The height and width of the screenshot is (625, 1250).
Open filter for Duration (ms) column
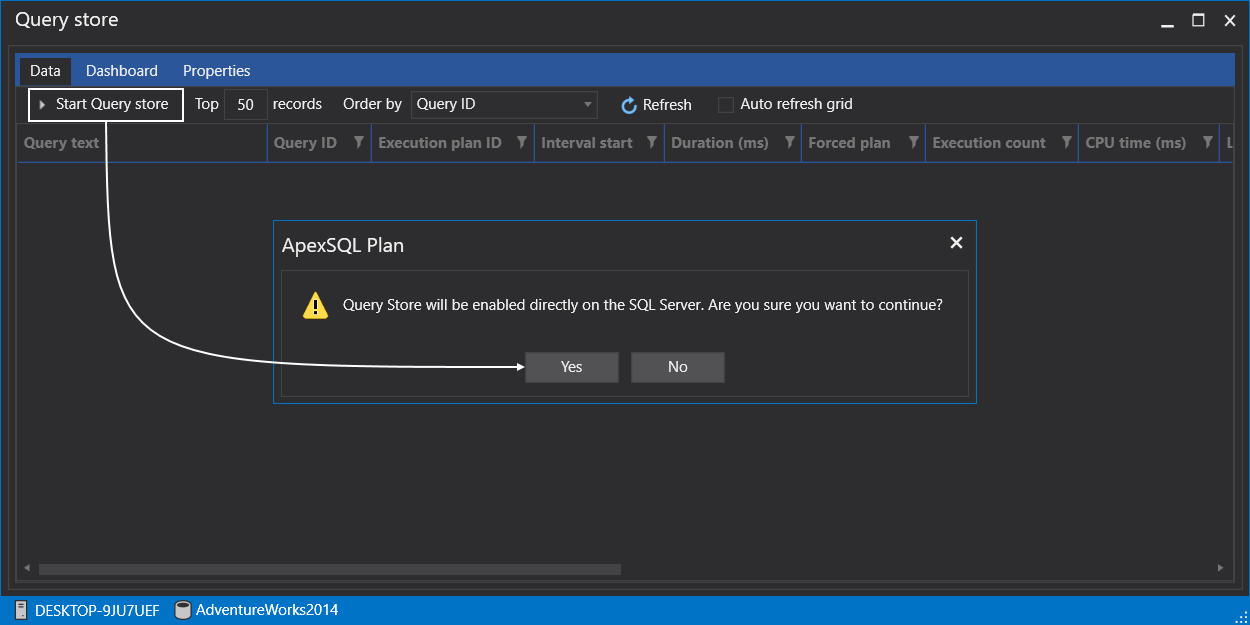click(789, 143)
